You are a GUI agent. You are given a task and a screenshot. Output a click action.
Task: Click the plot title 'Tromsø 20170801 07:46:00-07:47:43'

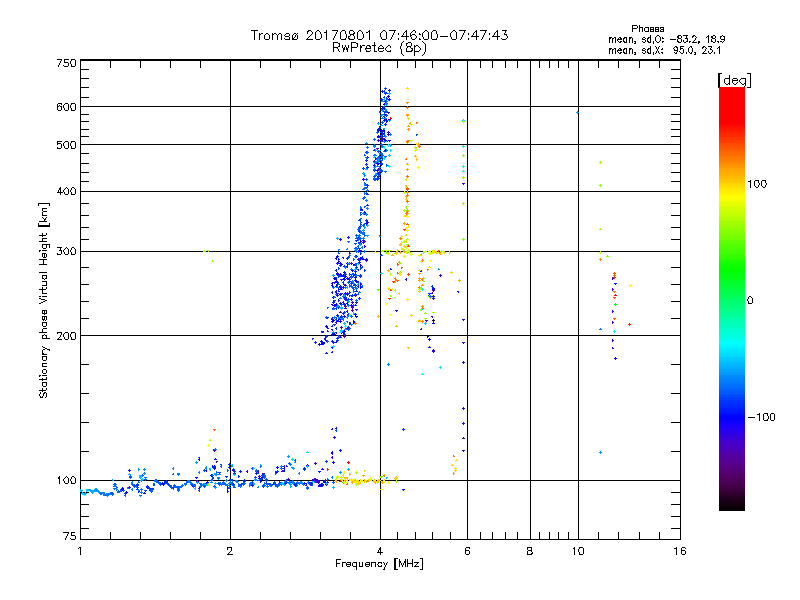(380, 35)
